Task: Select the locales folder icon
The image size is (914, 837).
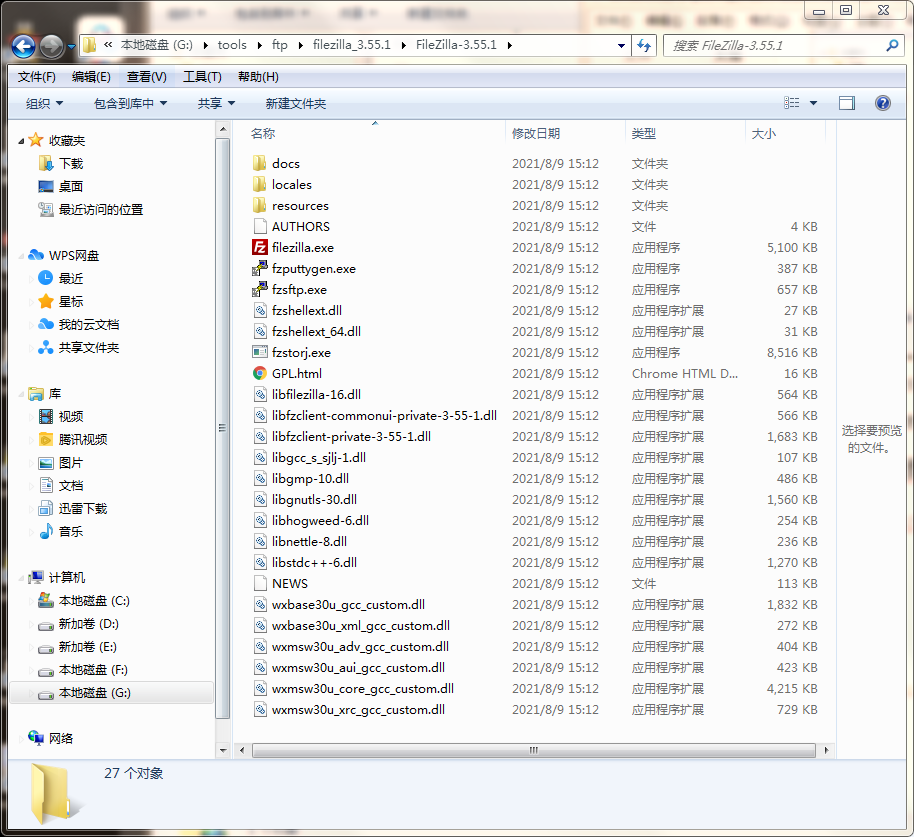Action: 259,184
